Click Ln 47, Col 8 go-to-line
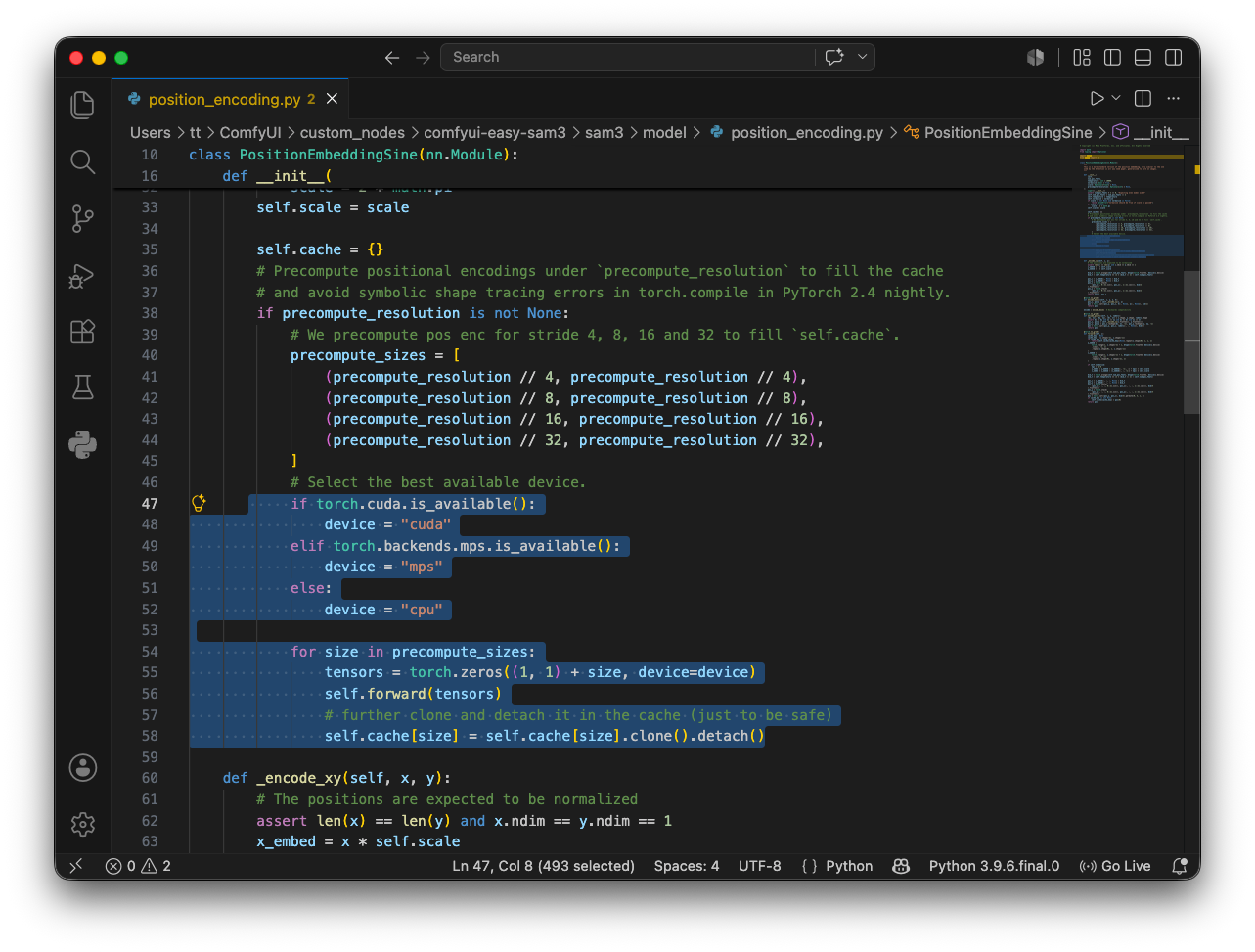Image resolution: width=1255 pixels, height=952 pixels. pyautogui.click(x=543, y=866)
